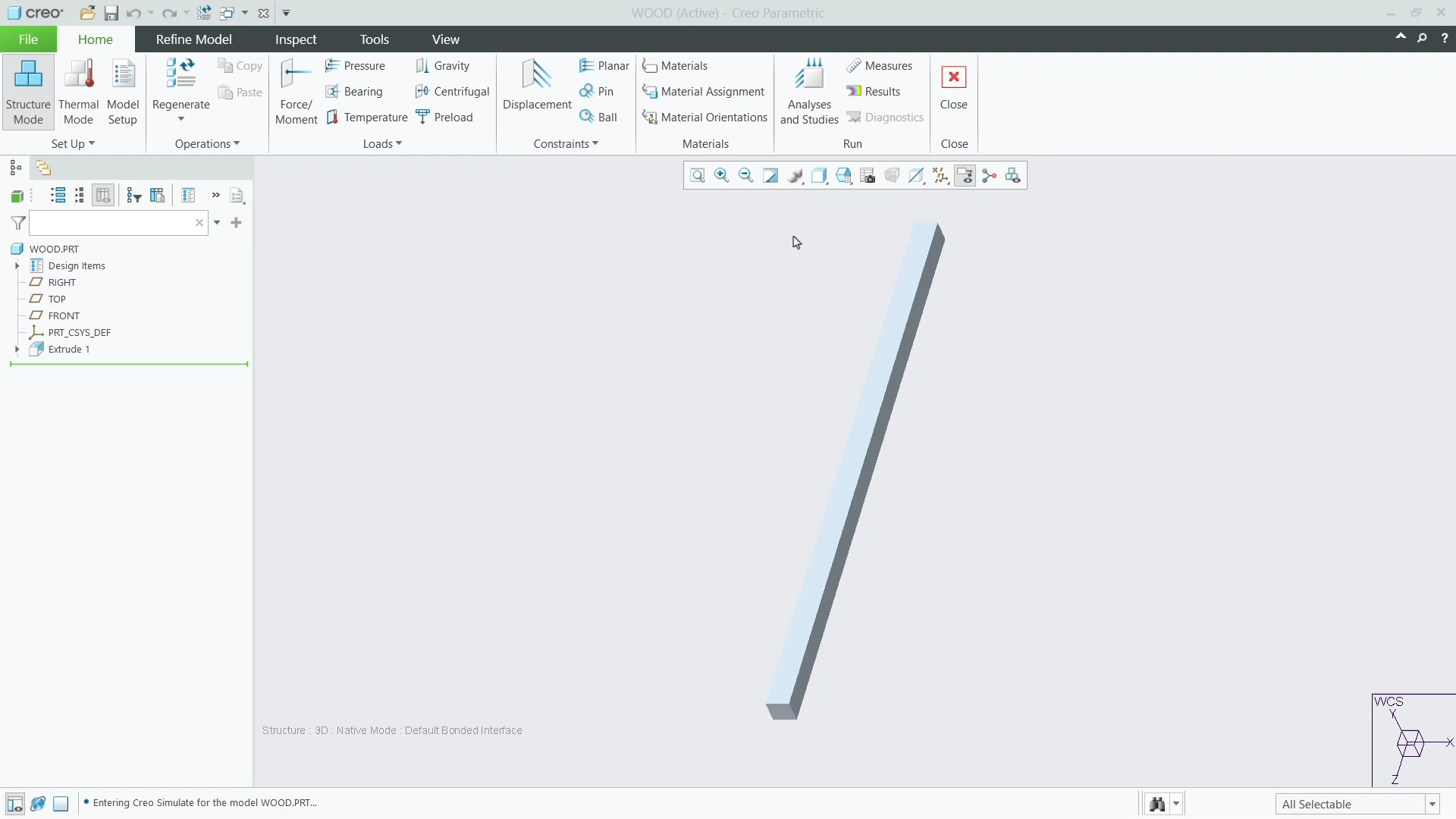The image size is (1456, 819).
Task: Click the Repaint icon in graphics toolbar
Action: [770, 176]
